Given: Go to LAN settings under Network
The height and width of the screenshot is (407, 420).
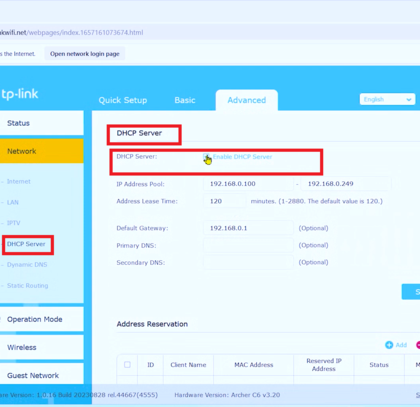Looking at the screenshot, I should [13, 202].
